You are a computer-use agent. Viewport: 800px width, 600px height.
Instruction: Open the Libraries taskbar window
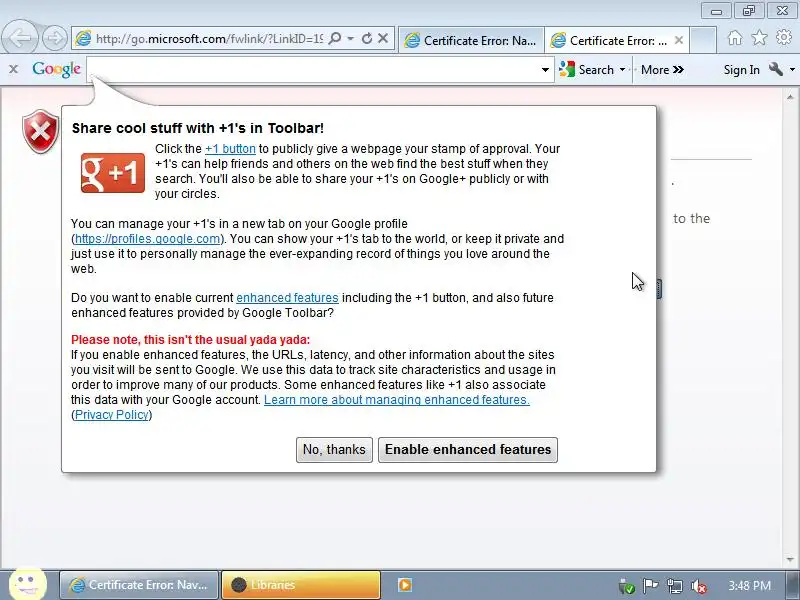click(301, 585)
